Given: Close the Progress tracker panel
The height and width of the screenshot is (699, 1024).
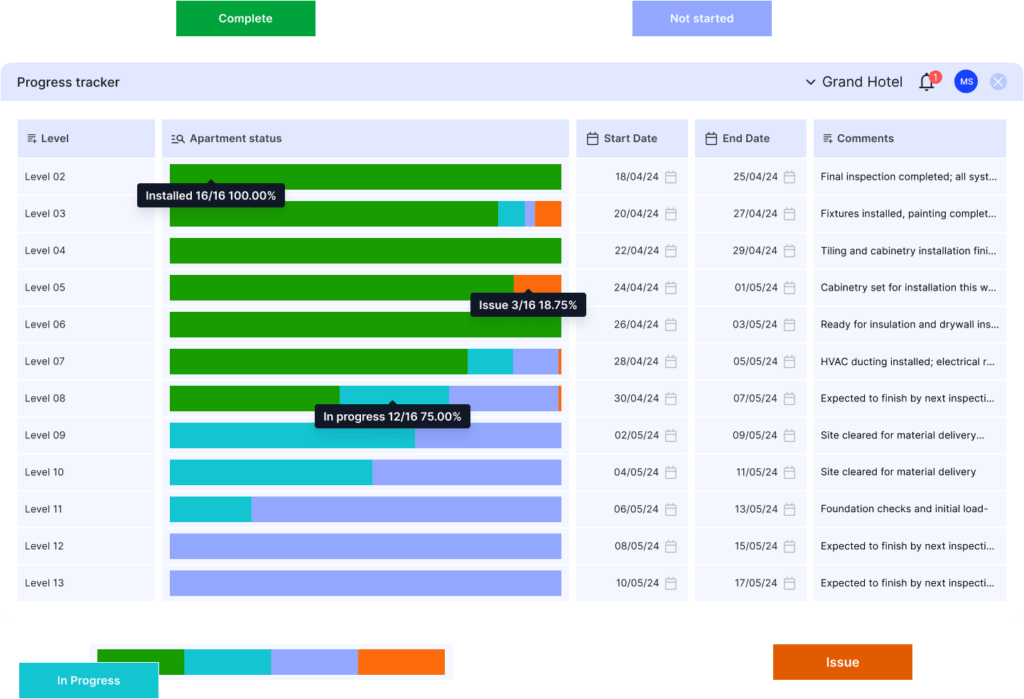Looking at the screenshot, I should [x=998, y=82].
